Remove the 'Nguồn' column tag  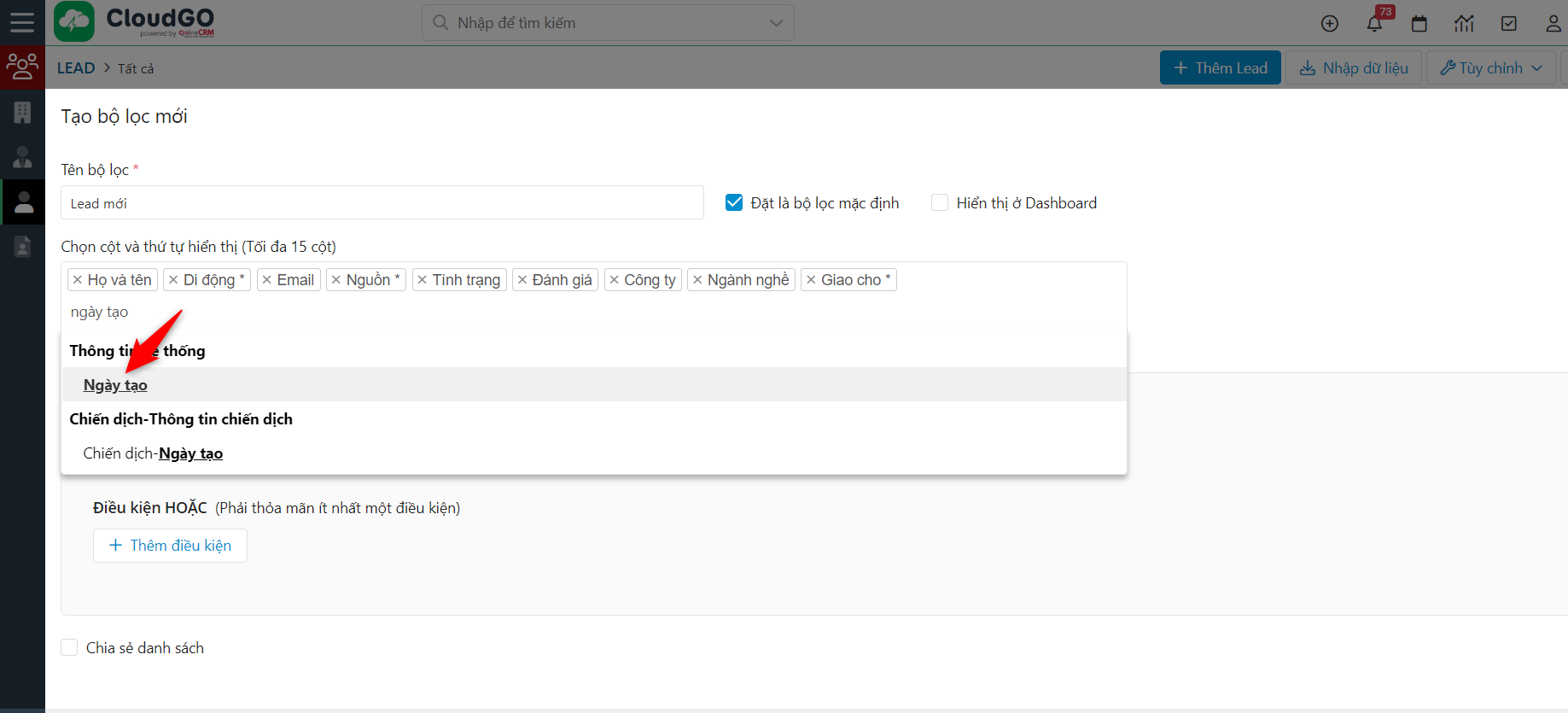pos(336,280)
